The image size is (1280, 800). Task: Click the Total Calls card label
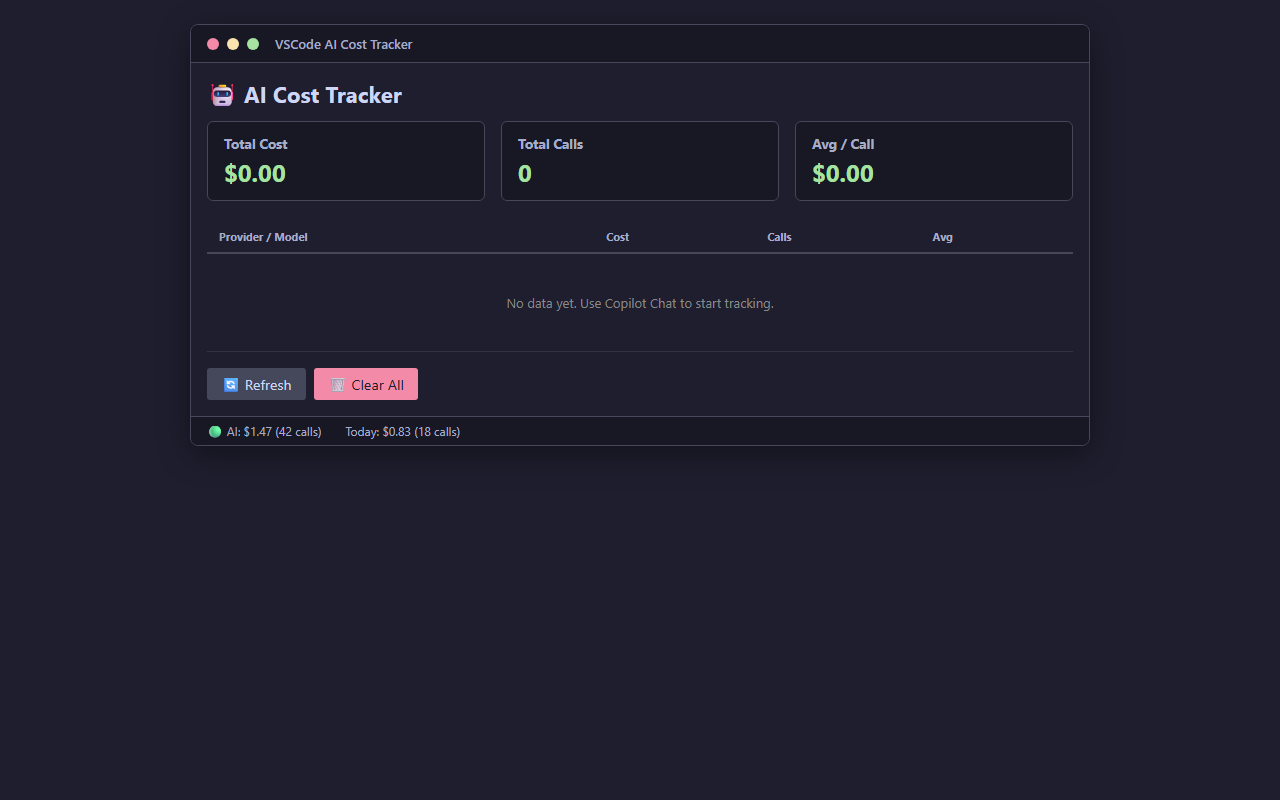coord(550,144)
